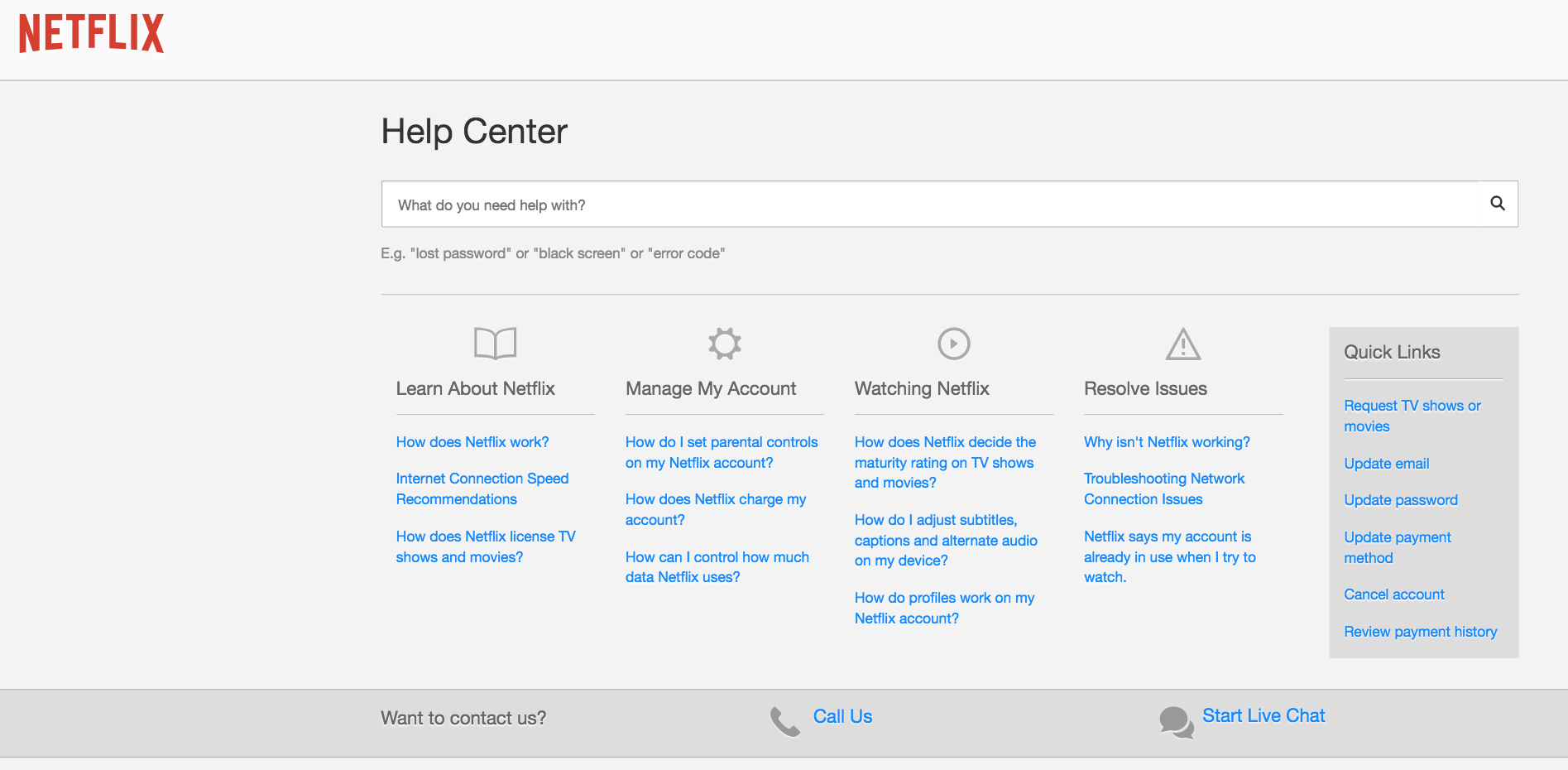Open 'account is already in use' article
This screenshot has width=1568, height=770.
click(1170, 556)
